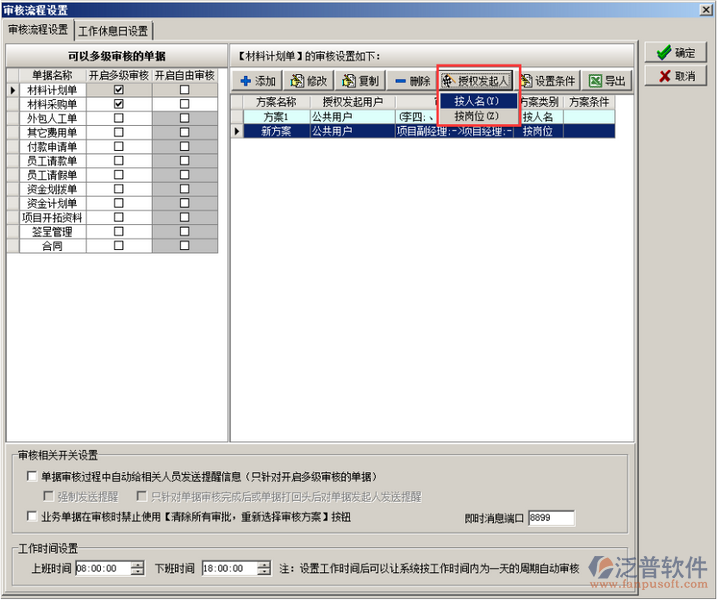The width and height of the screenshot is (718, 600).
Task: Click the 删除 (Delete) toolbar button
Action: pyautogui.click(x=411, y=81)
